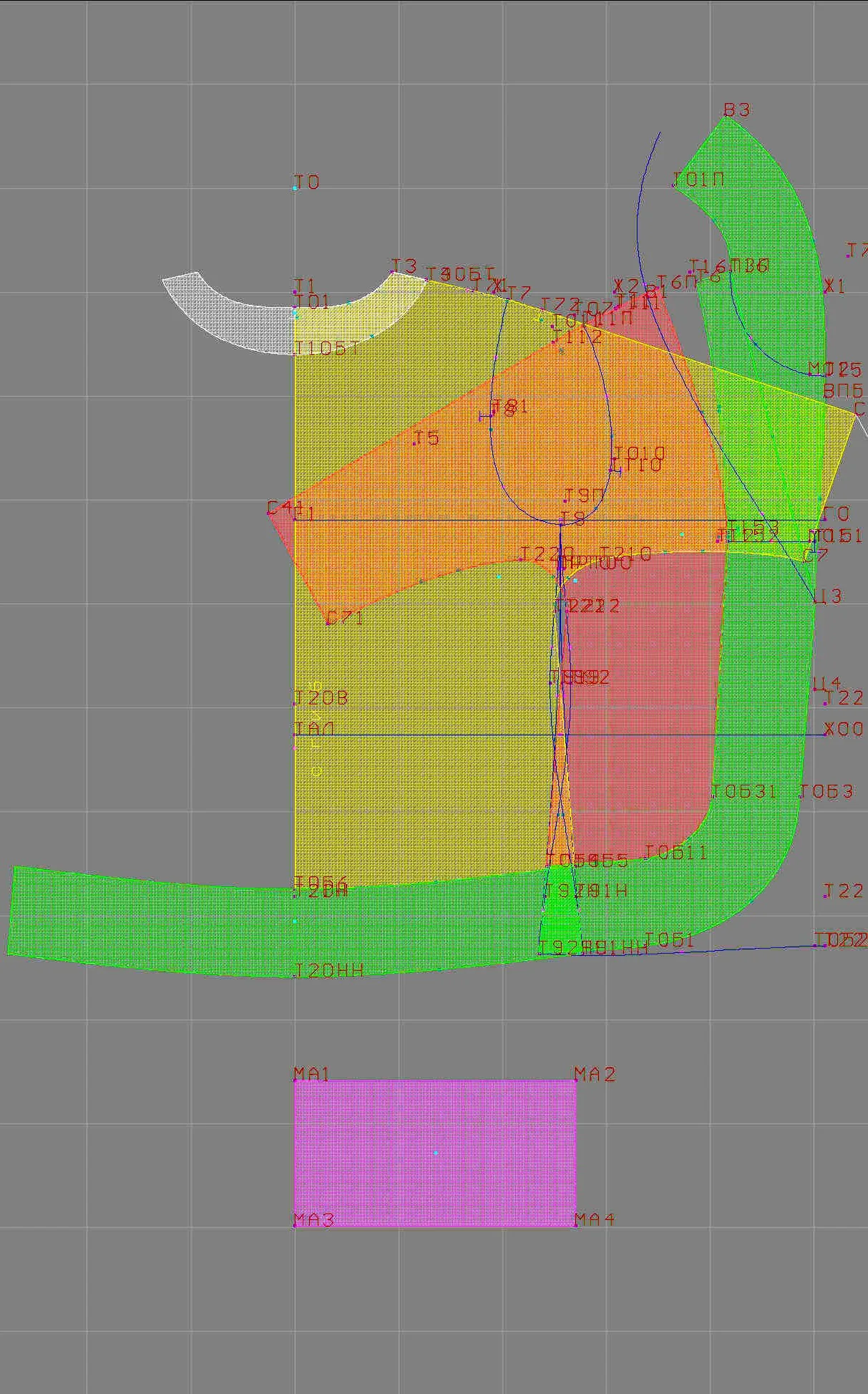Click the Т010 point label
The height and width of the screenshot is (1394, 868).
[640, 453]
